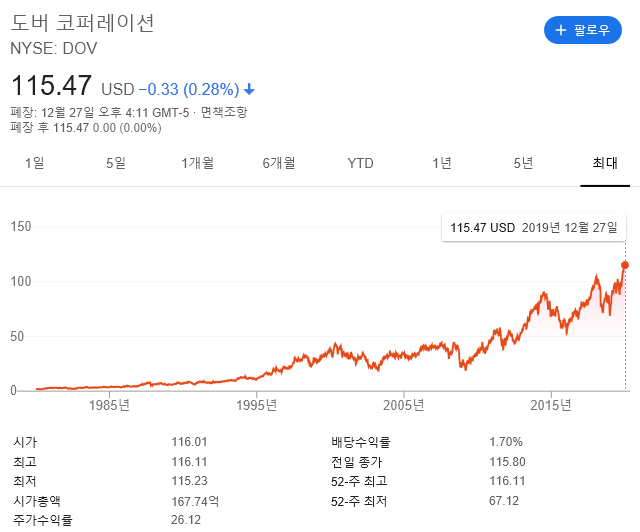Click the current price 115.47
The image size is (640, 532).
pos(51,85)
